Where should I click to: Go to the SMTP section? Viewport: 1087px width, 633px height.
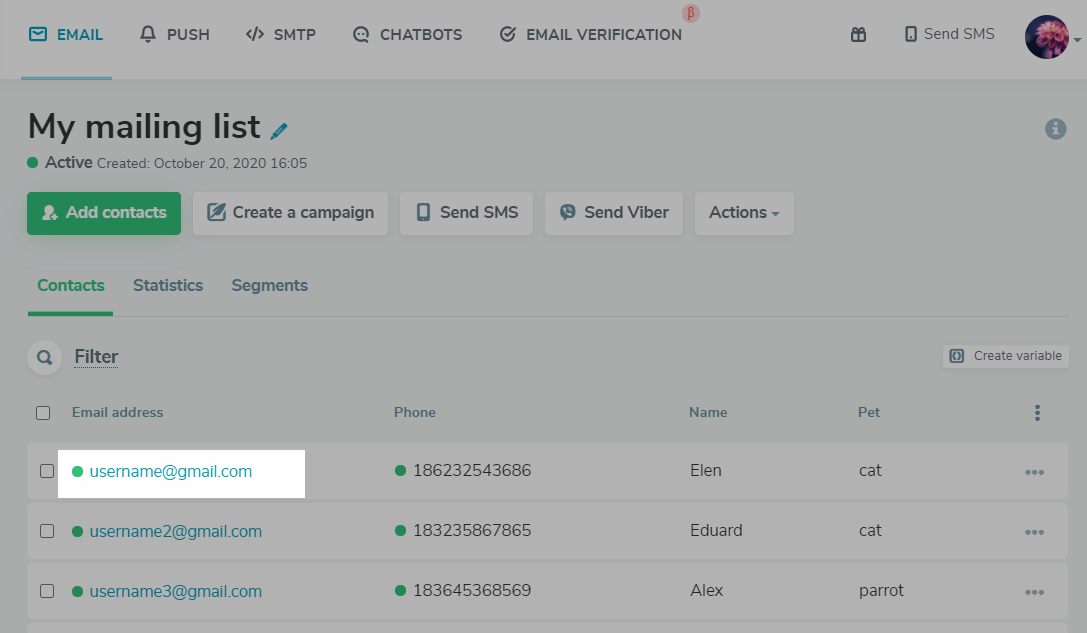point(281,35)
